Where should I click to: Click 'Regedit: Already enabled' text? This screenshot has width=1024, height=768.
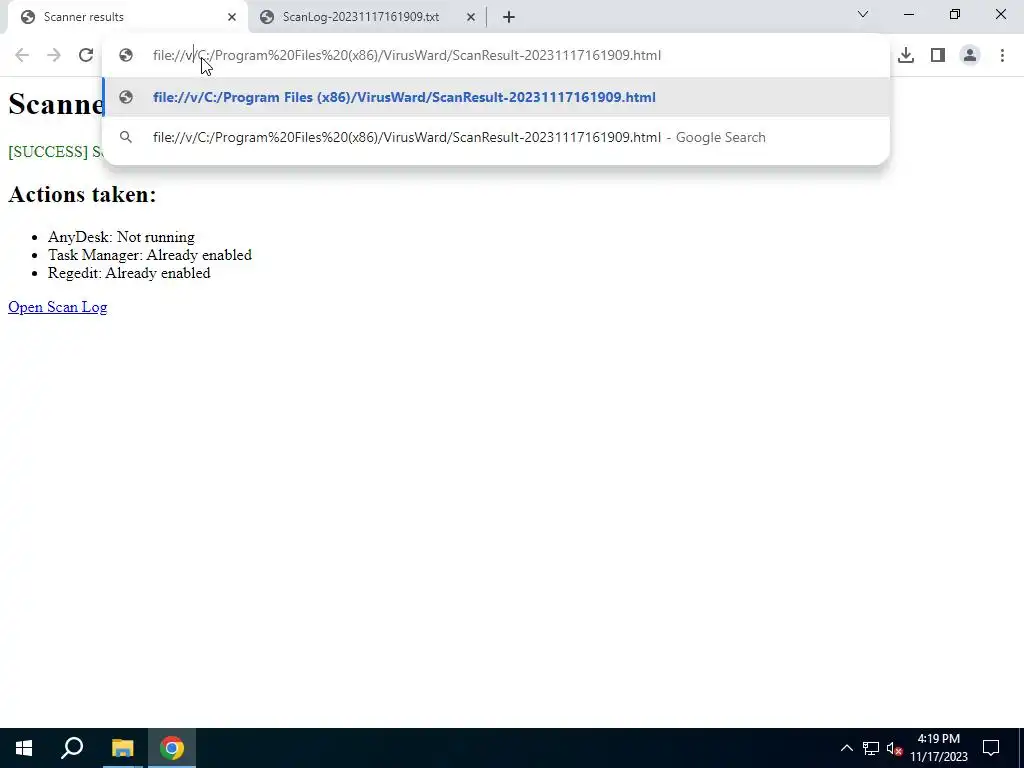tap(129, 273)
